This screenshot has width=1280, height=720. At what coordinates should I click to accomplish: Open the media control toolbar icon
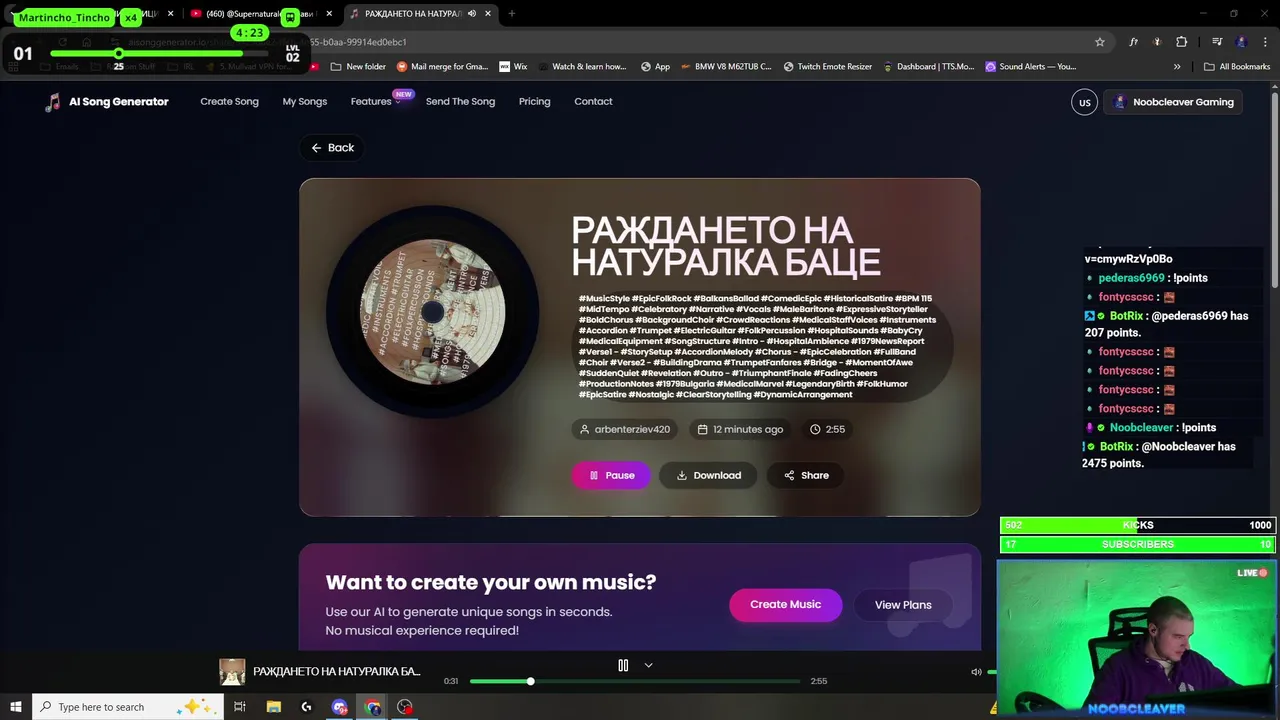tap(1217, 42)
